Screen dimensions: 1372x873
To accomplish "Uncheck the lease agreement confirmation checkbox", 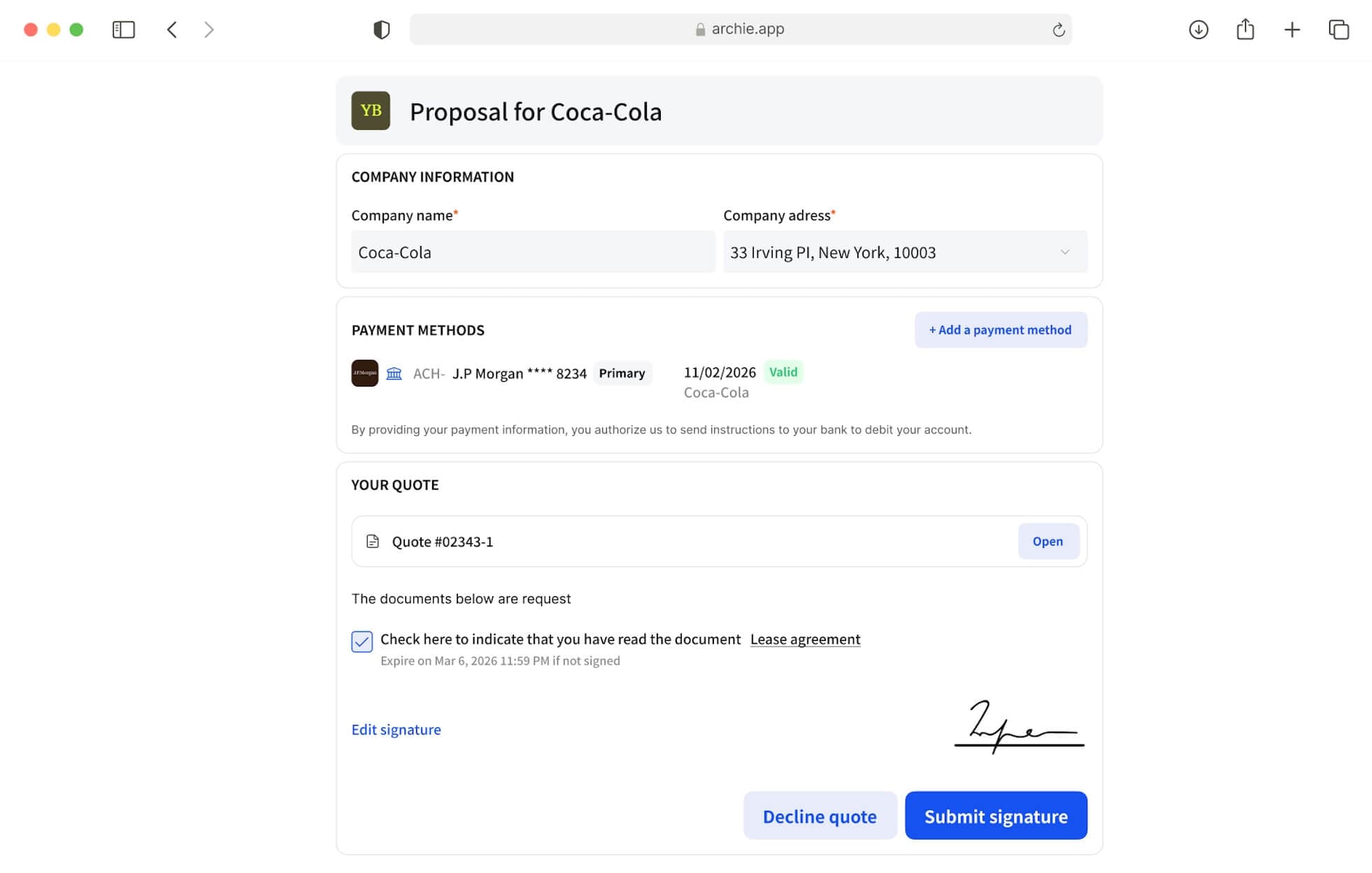I will 362,642.
